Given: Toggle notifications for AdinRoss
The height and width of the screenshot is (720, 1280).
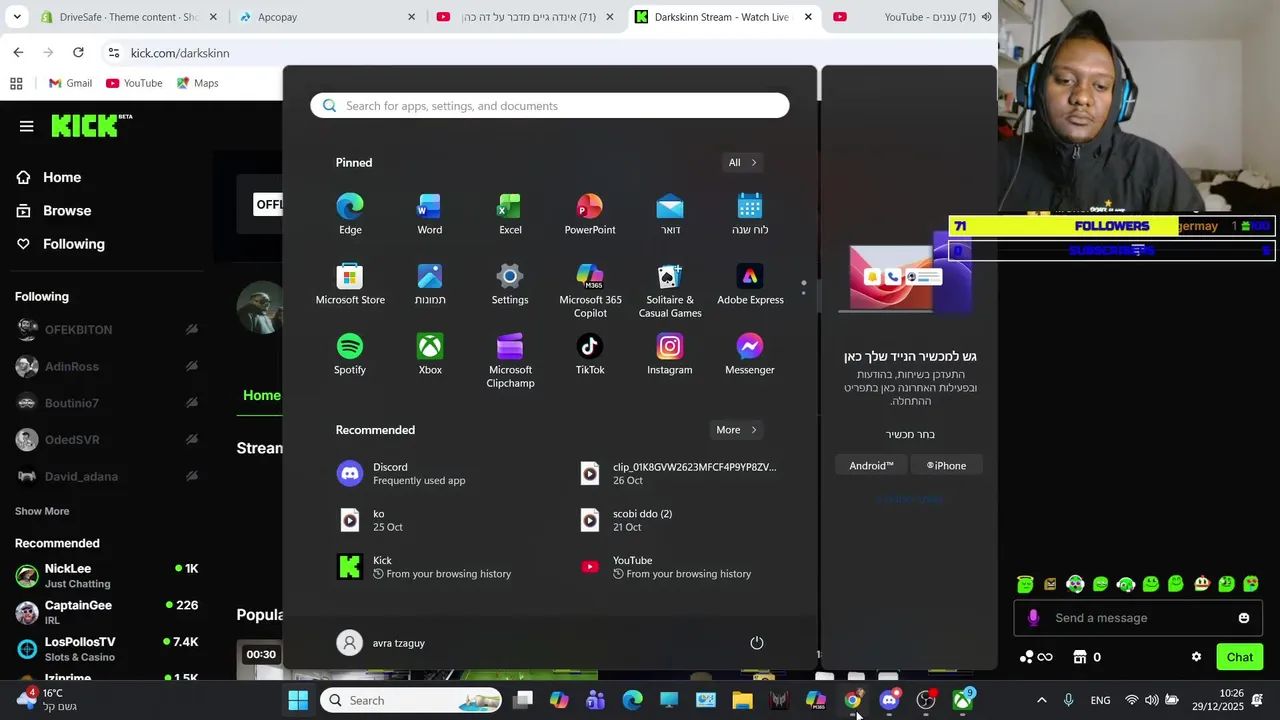Looking at the screenshot, I should tap(191, 366).
